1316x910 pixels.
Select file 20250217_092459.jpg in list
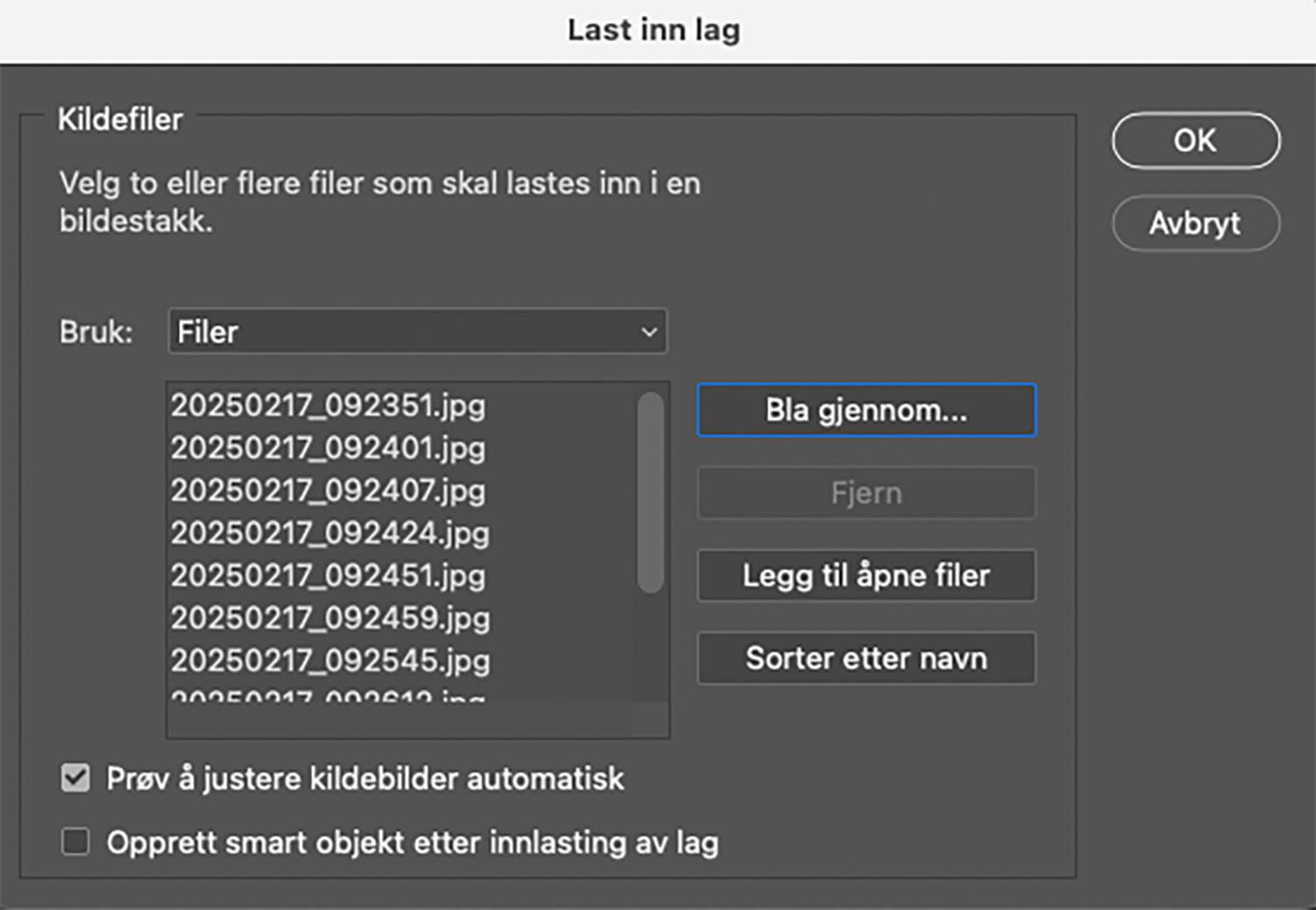click(330, 618)
